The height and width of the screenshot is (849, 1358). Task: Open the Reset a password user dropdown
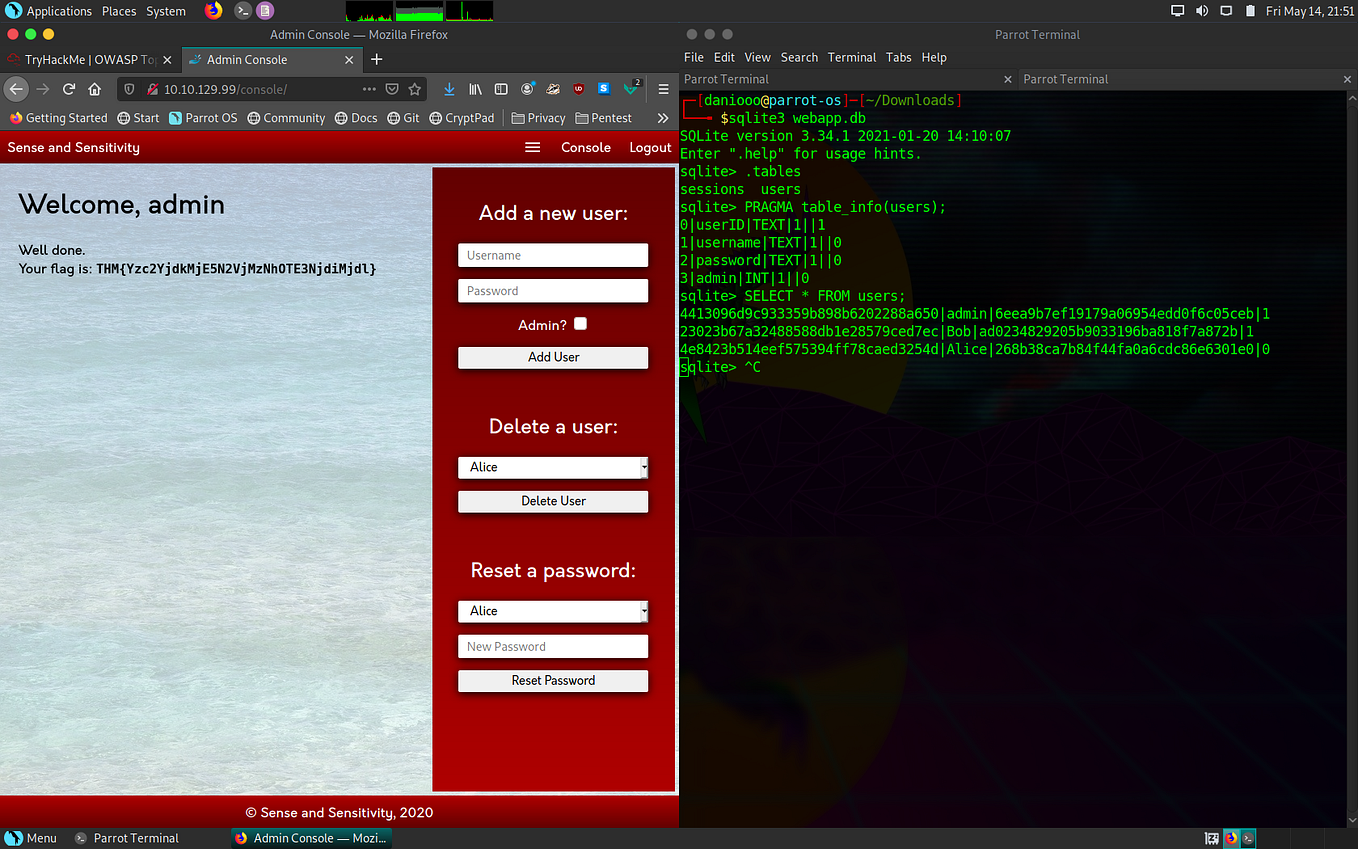[553, 611]
